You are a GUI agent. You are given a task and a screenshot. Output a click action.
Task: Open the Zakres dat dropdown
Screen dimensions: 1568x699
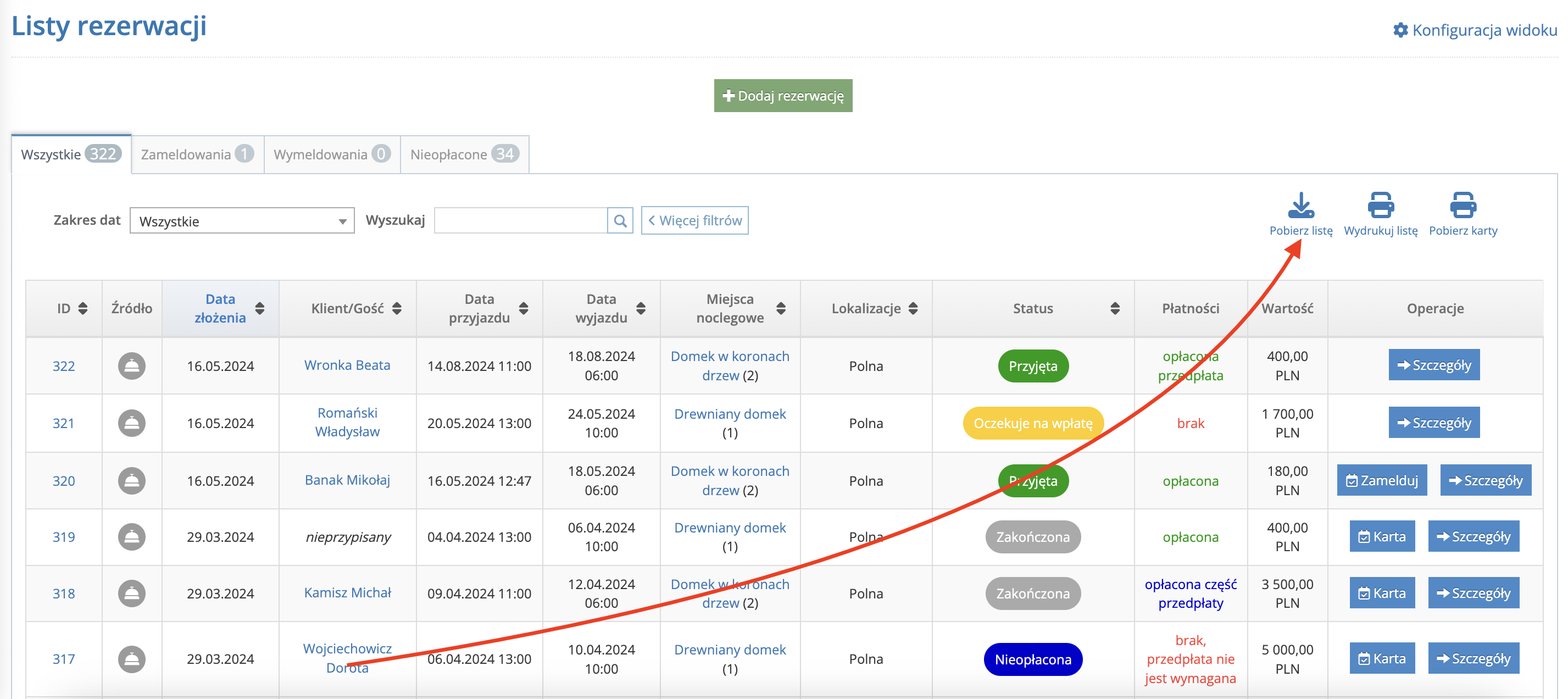coord(242,221)
